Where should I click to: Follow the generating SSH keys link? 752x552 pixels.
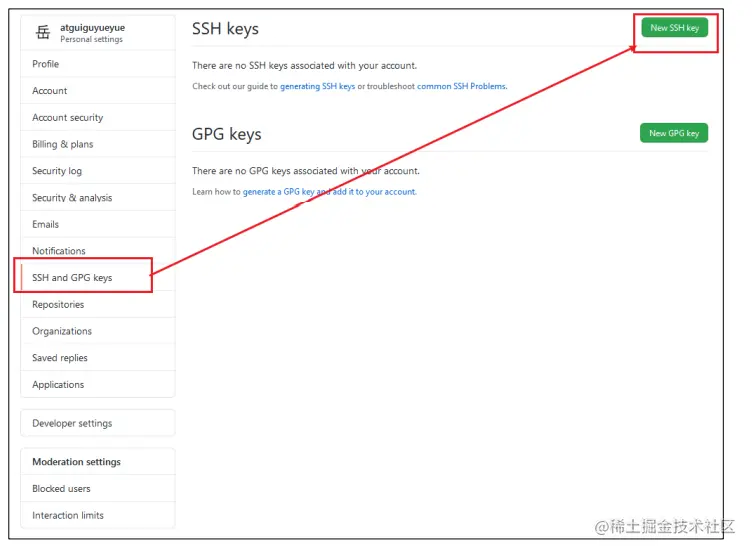tap(317, 86)
